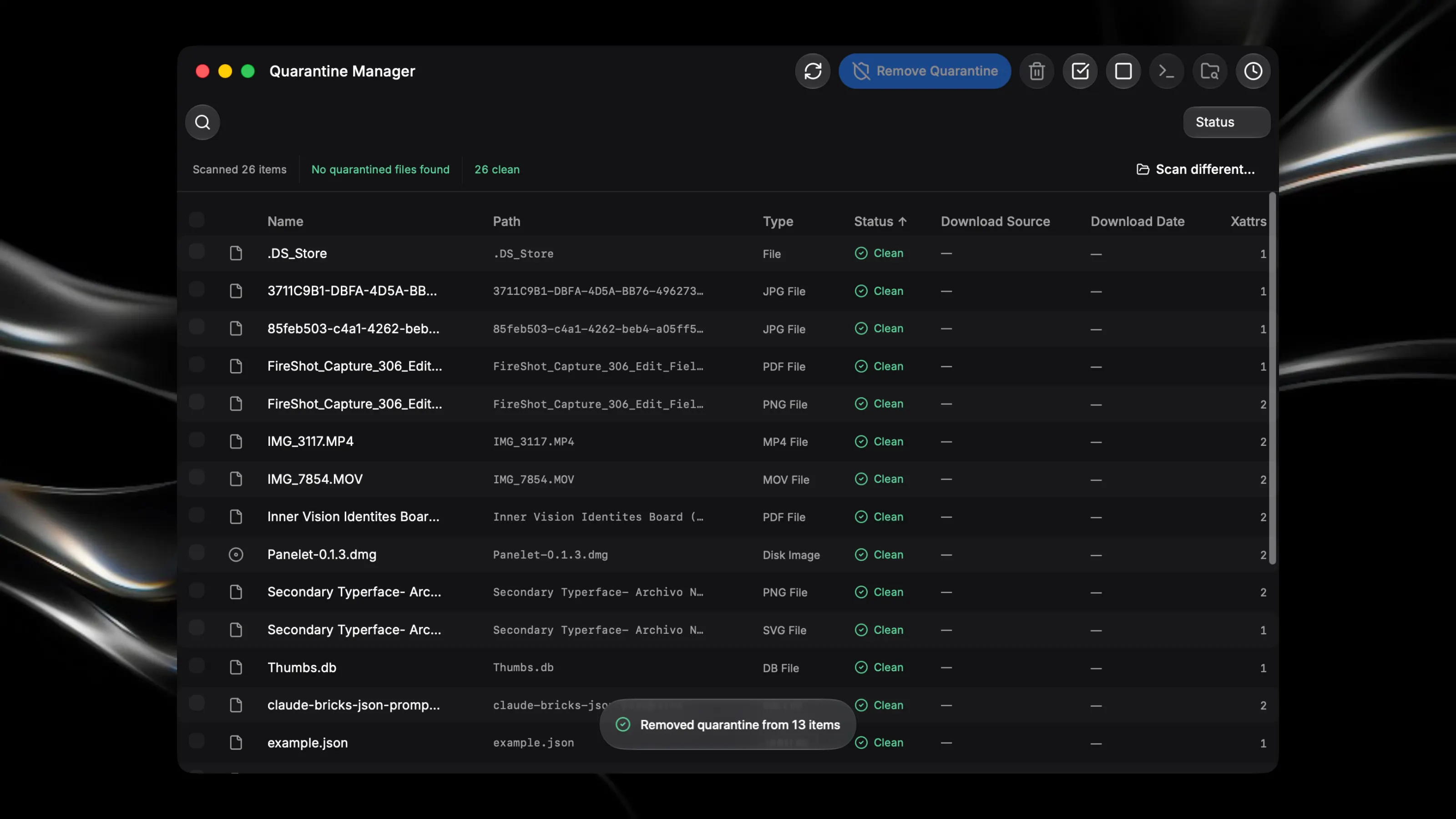Click the Inner Vision PDF file icon
1456x819 pixels.
click(x=236, y=516)
